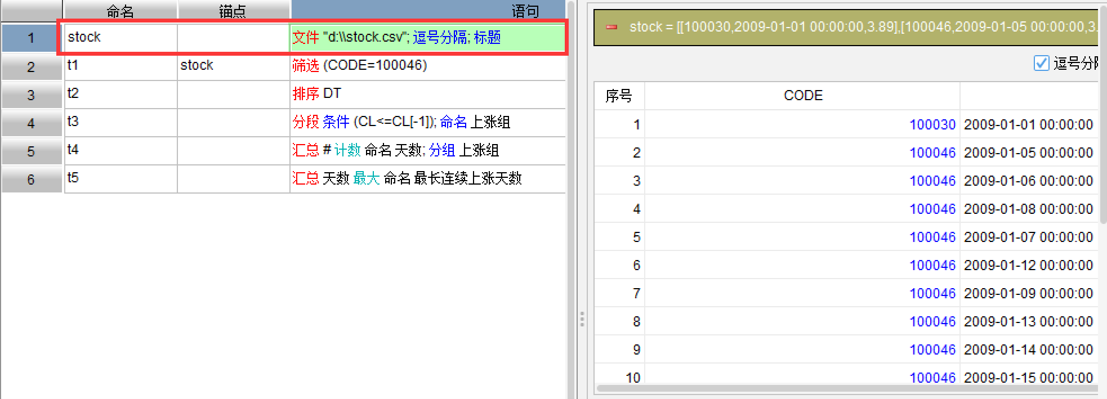Select the date 2009-01-15 00:00:00
This screenshot has width=1107, height=399.
tap(1028, 377)
